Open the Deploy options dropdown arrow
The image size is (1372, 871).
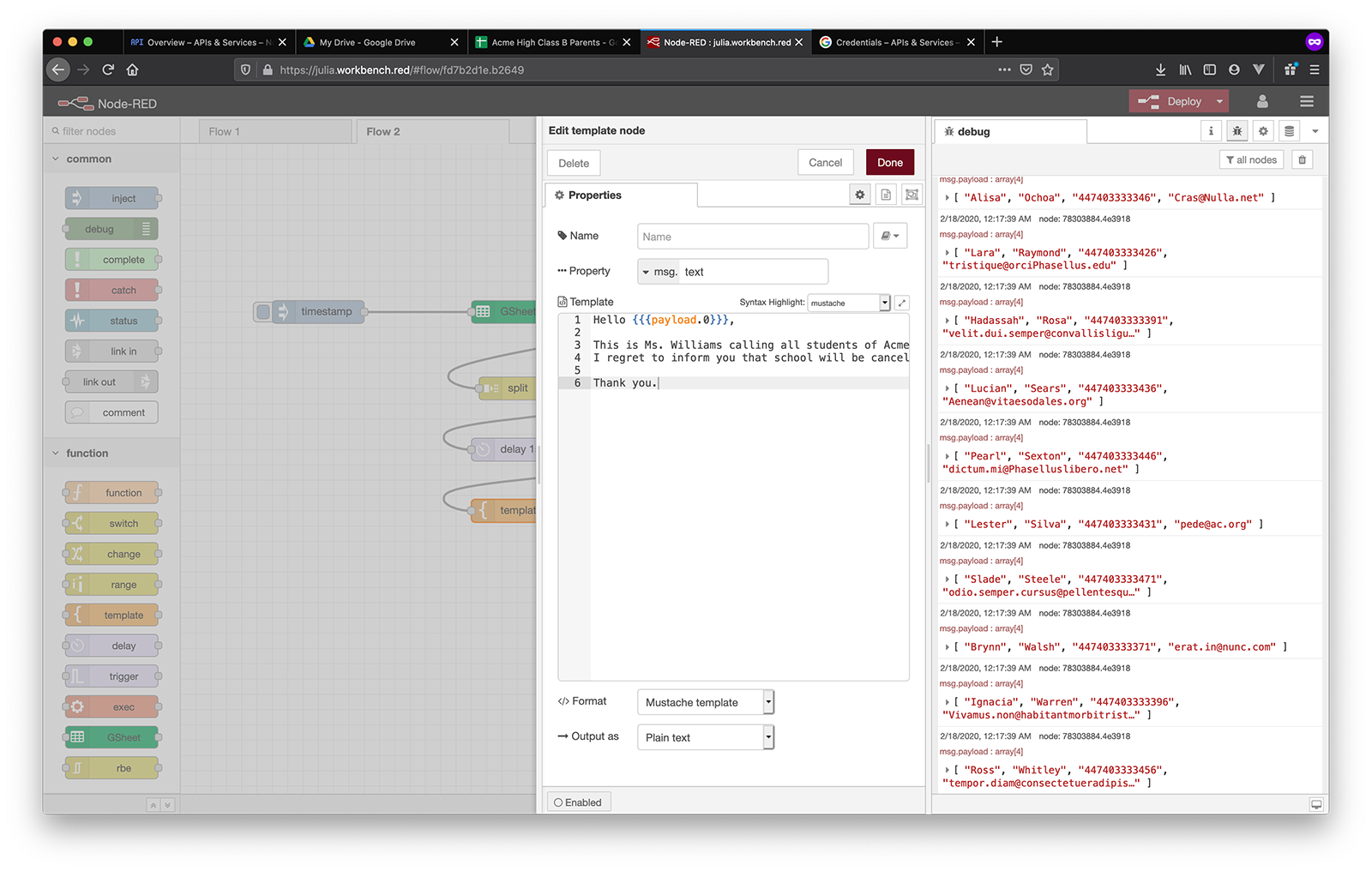click(x=1219, y=101)
